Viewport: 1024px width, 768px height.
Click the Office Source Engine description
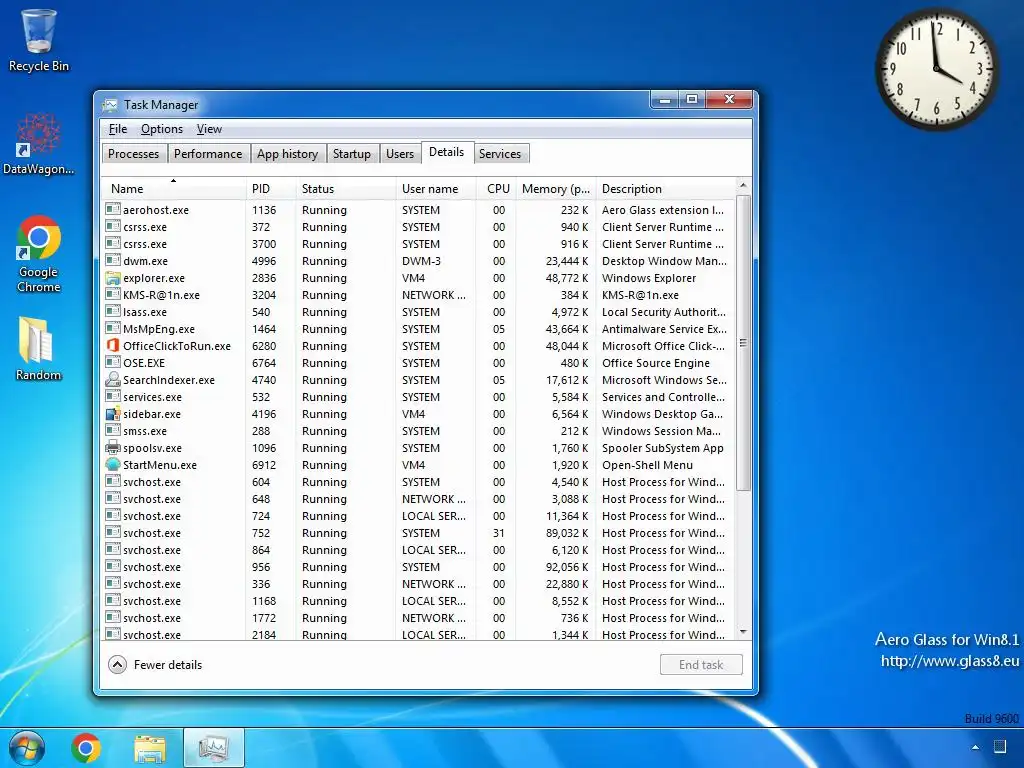coord(656,363)
